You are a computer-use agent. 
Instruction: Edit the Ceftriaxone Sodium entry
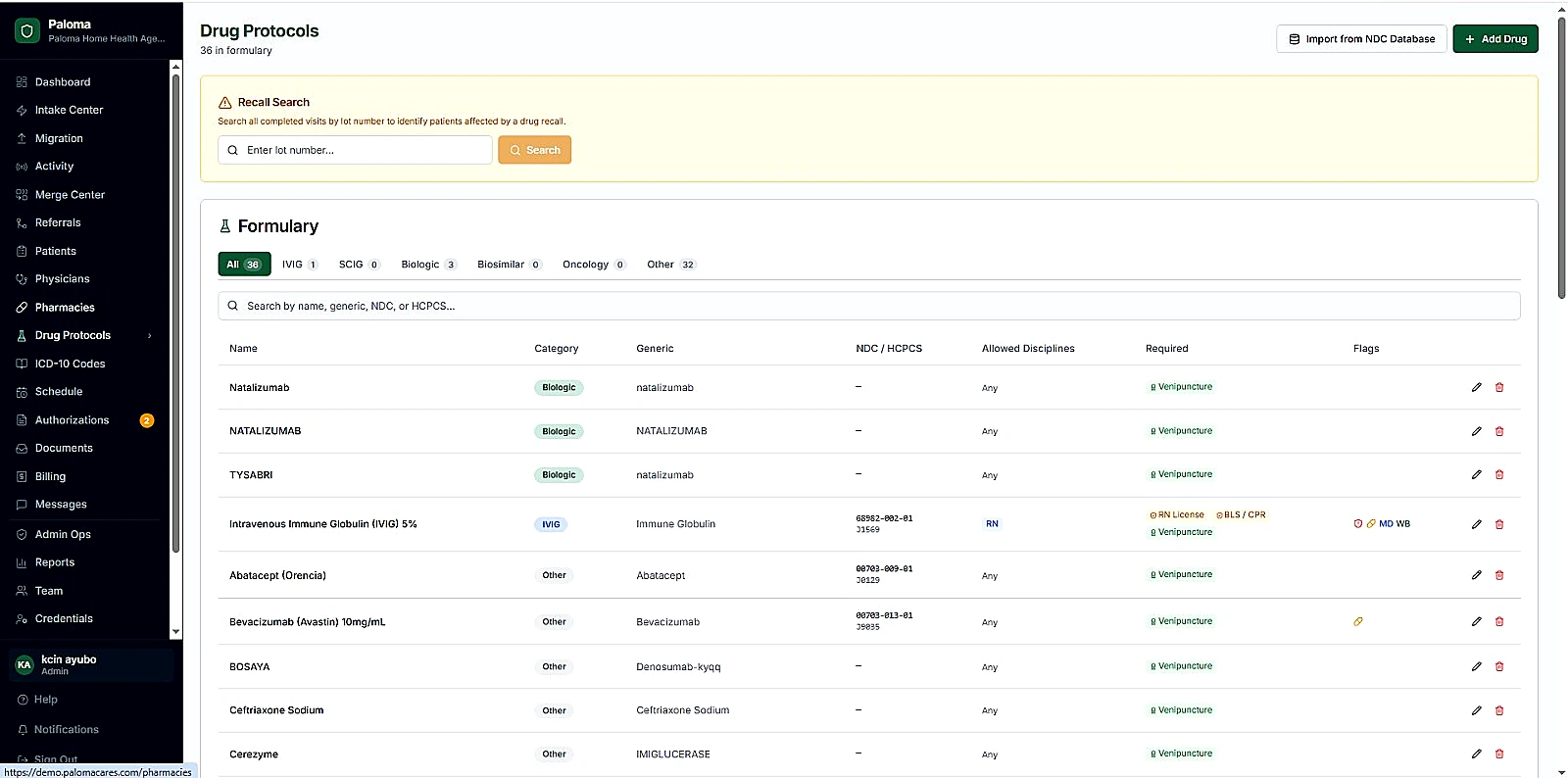[x=1476, y=710]
